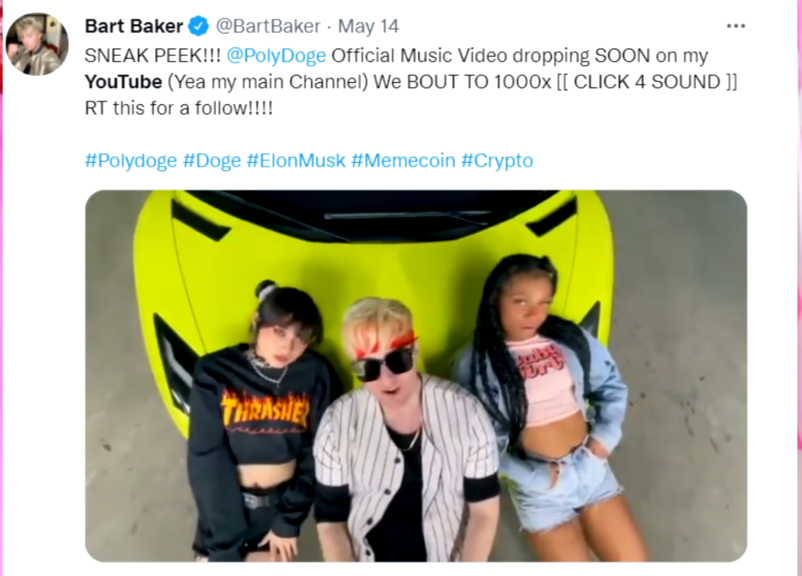Image resolution: width=802 pixels, height=576 pixels.
Task: Open the three-dot tweet options menu
Action: pos(736,26)
